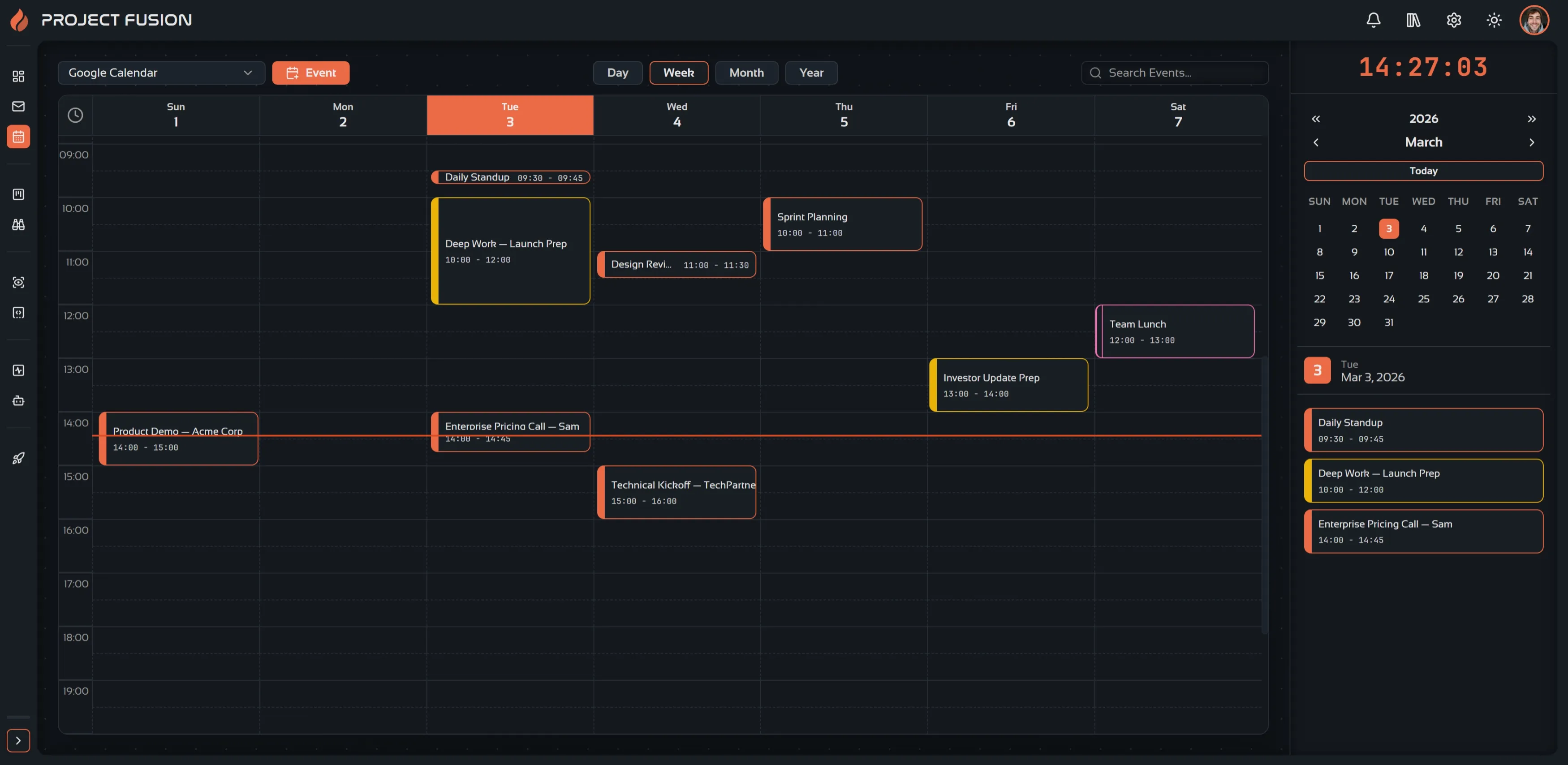This screenshot has width=1568, height=765.
Task: Click the Project Fusion flame logo
Action: (19, 20)
